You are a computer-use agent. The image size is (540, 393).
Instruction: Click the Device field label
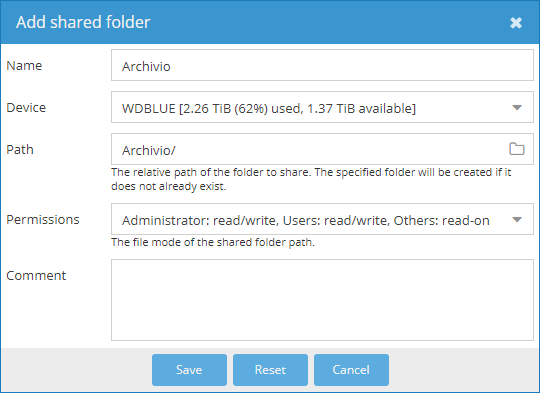[26, 107]
